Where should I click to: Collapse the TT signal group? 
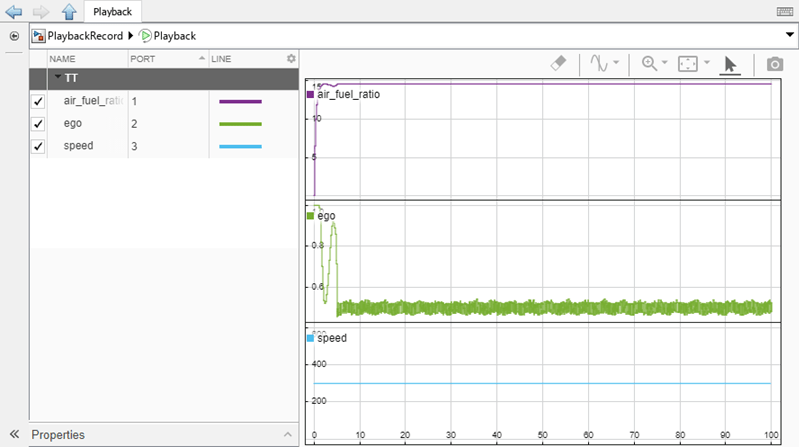pyautogui.click(x=58, y=78)
